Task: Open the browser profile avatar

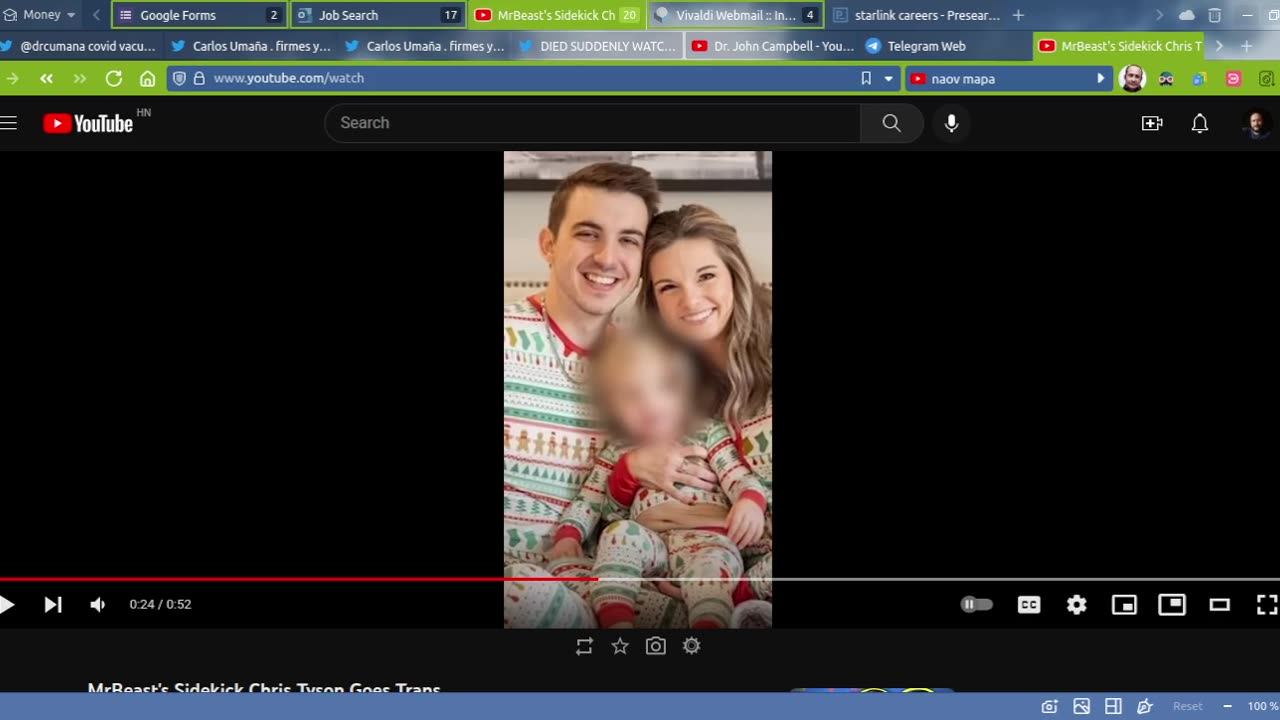Action: pos(1132,78)
